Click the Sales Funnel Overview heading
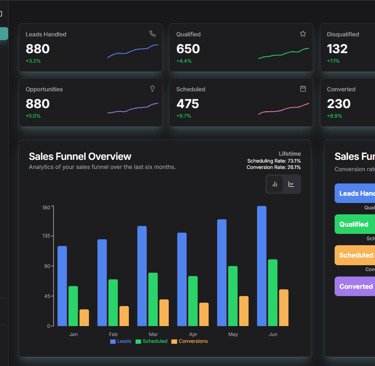The height and width of the screenshot is (366, 375). (80, 156)
